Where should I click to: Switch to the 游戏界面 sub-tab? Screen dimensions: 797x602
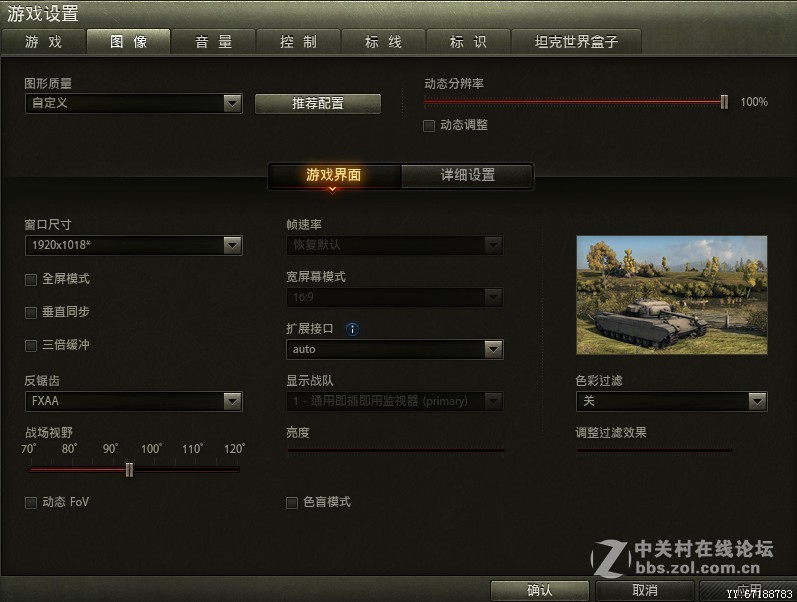[x=334, y=175]
